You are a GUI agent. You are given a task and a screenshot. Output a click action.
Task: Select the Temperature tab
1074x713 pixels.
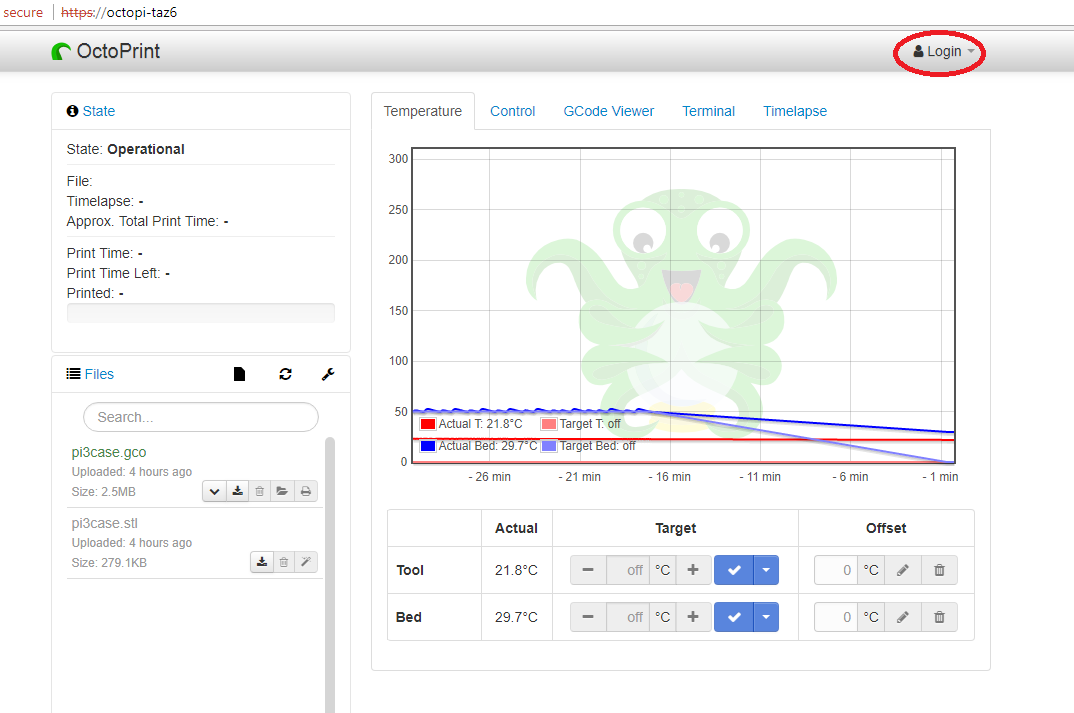[x=423, y=111]
